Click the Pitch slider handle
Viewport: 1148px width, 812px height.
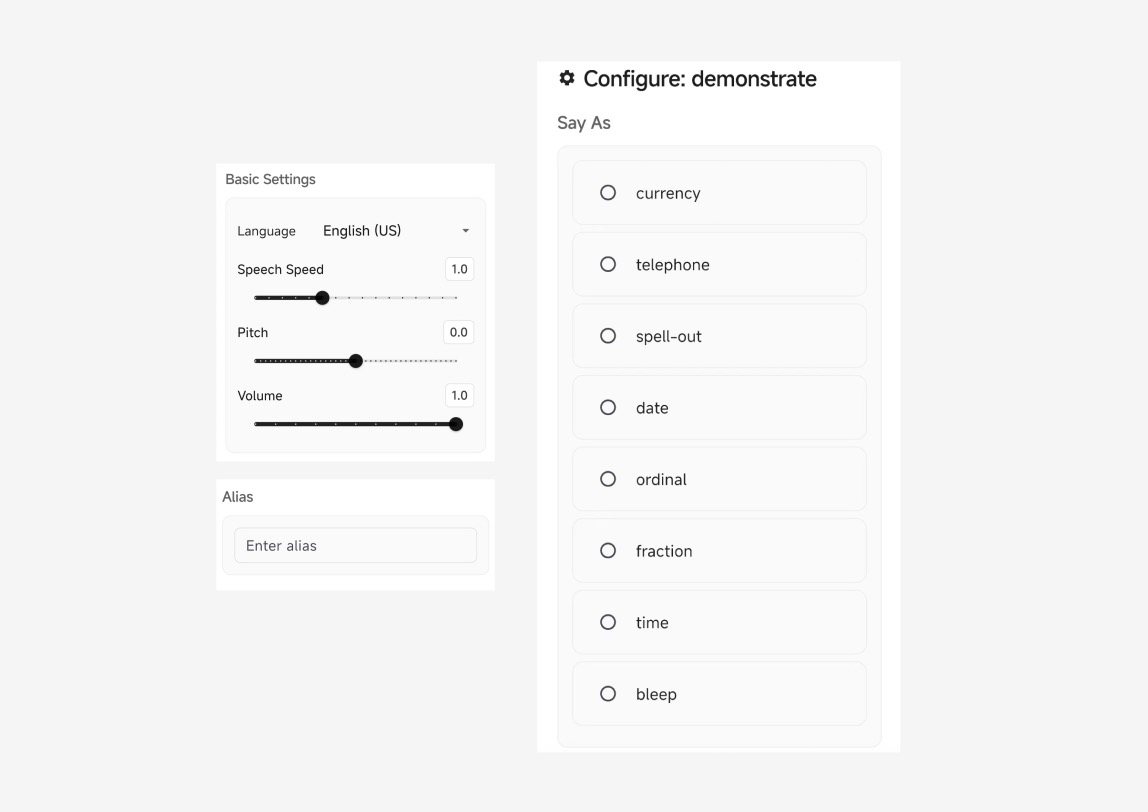click(x=356, y=361)
